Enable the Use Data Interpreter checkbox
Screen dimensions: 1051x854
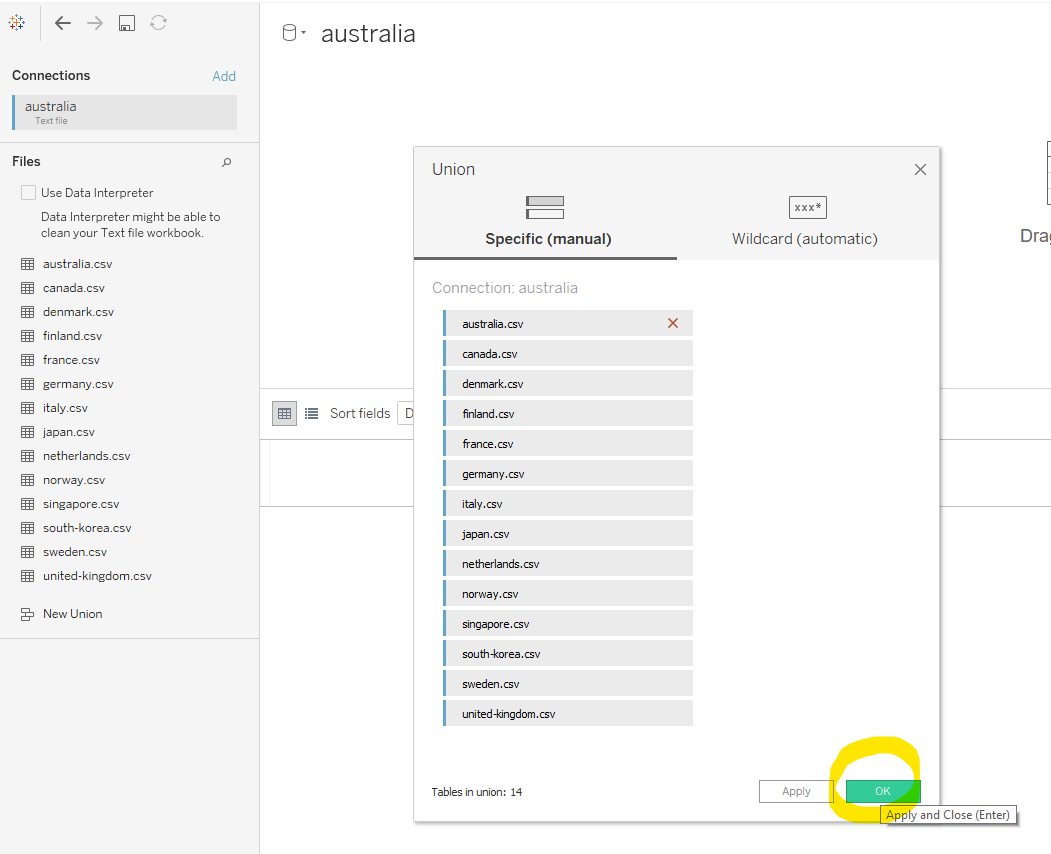click(26, 192)
